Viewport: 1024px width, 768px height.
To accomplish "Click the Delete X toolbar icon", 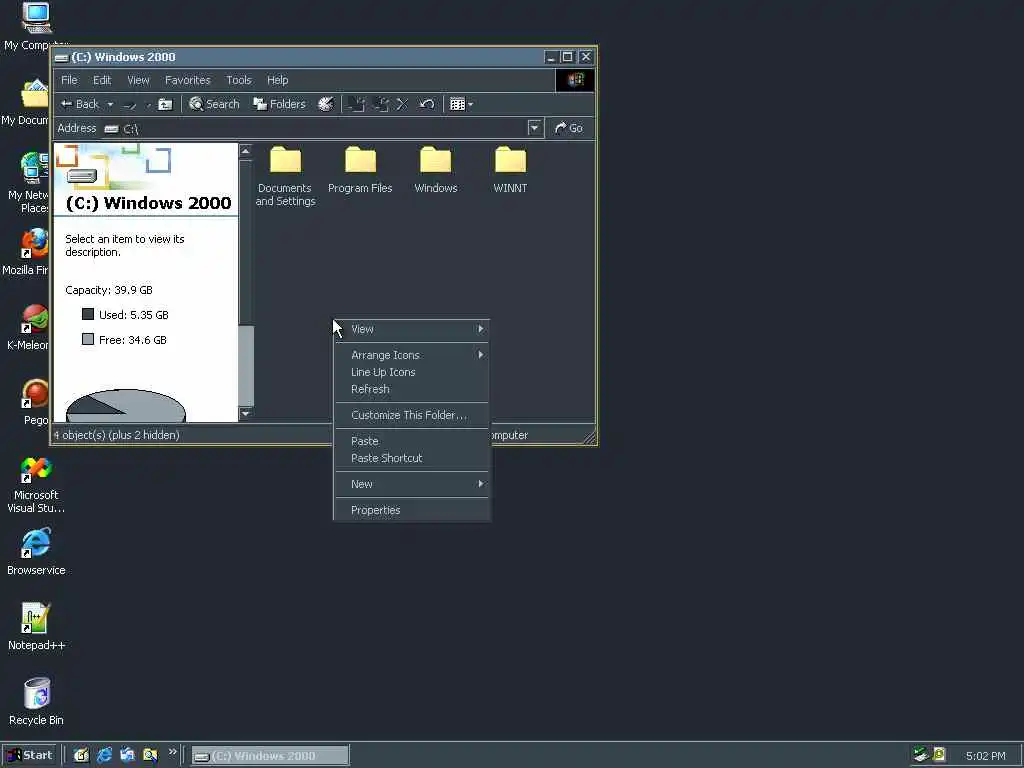I will [402, 104].
